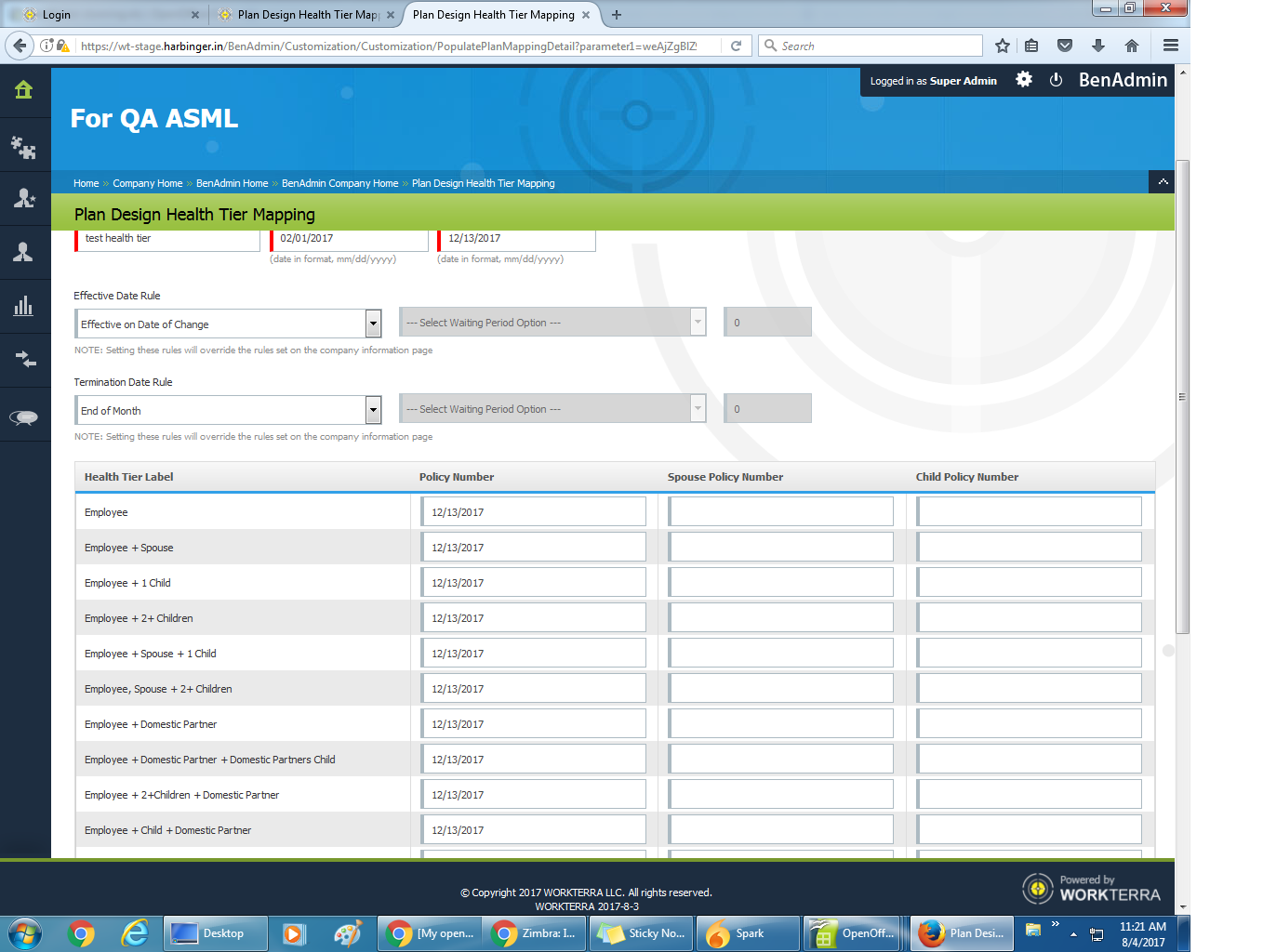
Task: Click the BenAdmin Home breadcrumb link
Action: [x=232, y=183]
